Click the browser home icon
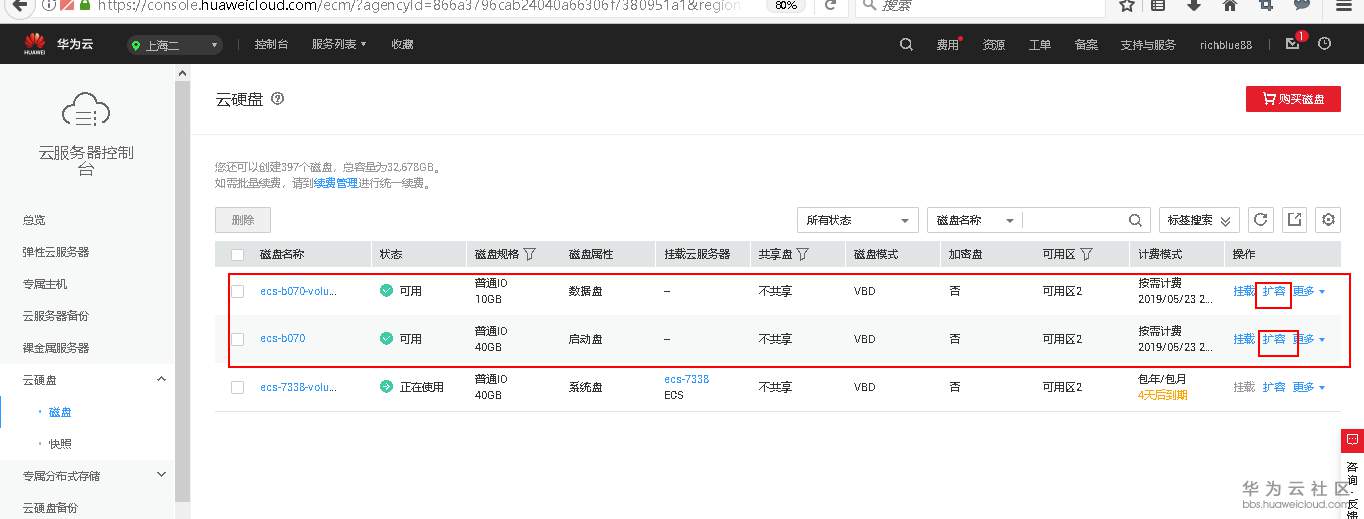 [x=1230, y=5]
